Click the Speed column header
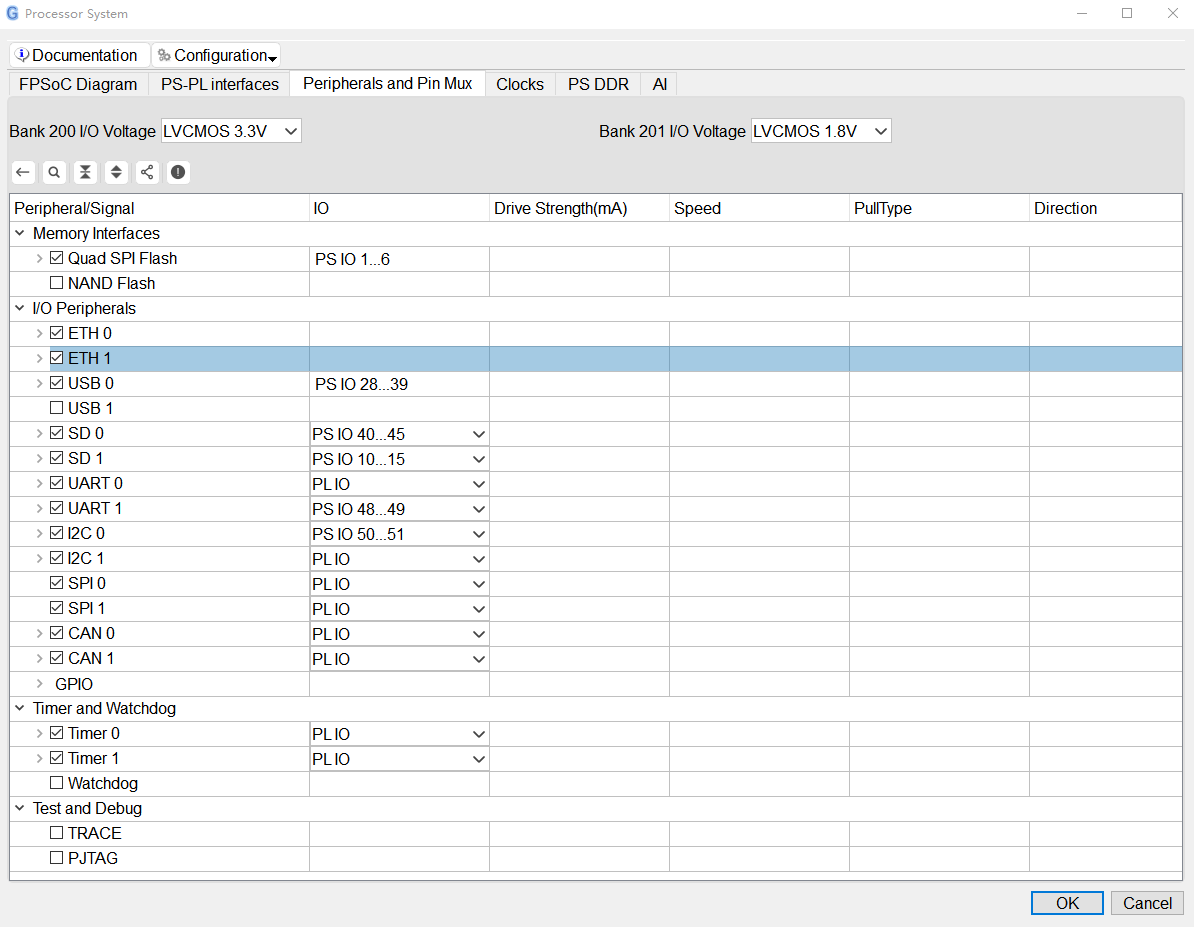The width and height of the screenshot is (1194, 927). tap(759, 208)
